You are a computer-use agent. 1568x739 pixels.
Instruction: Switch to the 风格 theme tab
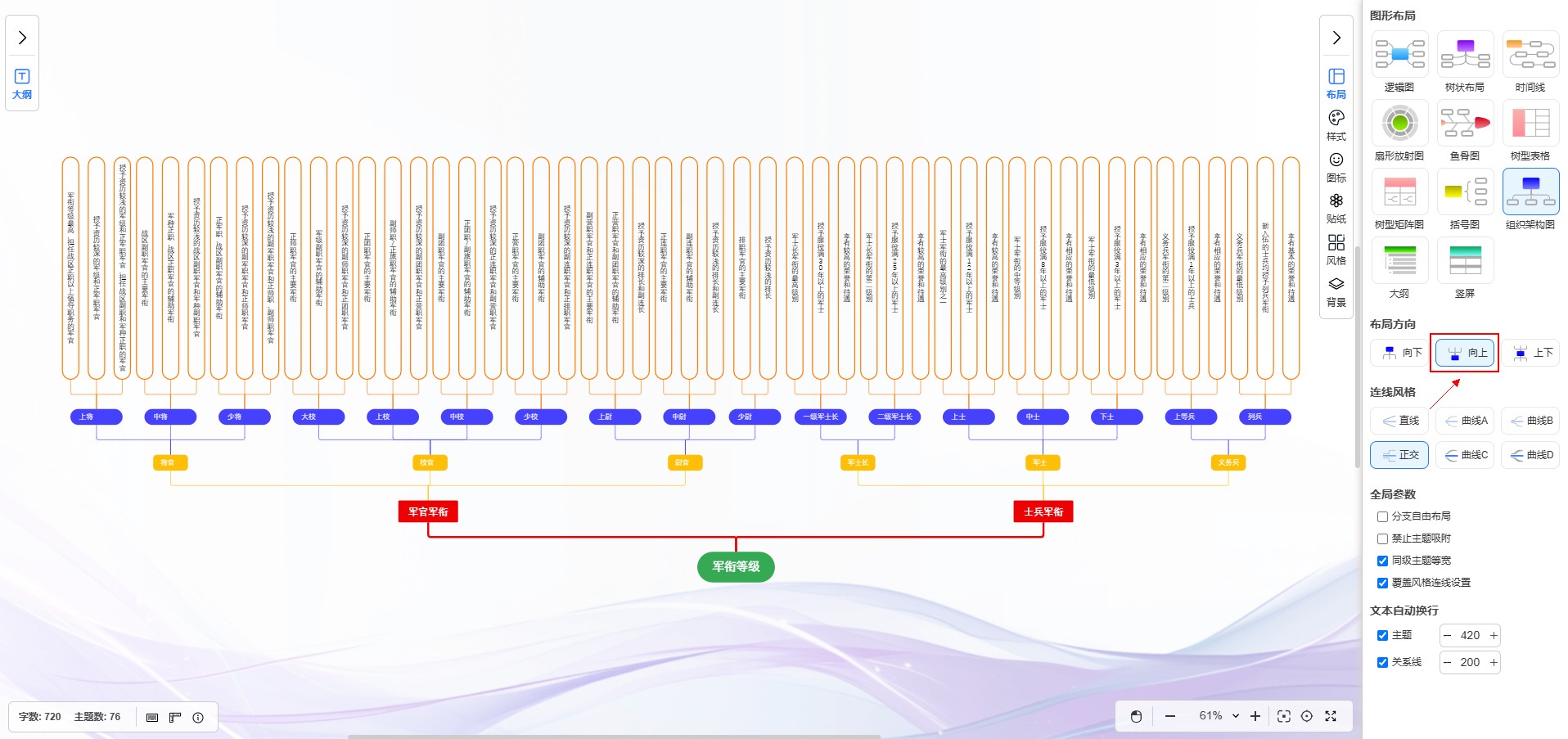pyautogui.click(x=1336, y=250)
